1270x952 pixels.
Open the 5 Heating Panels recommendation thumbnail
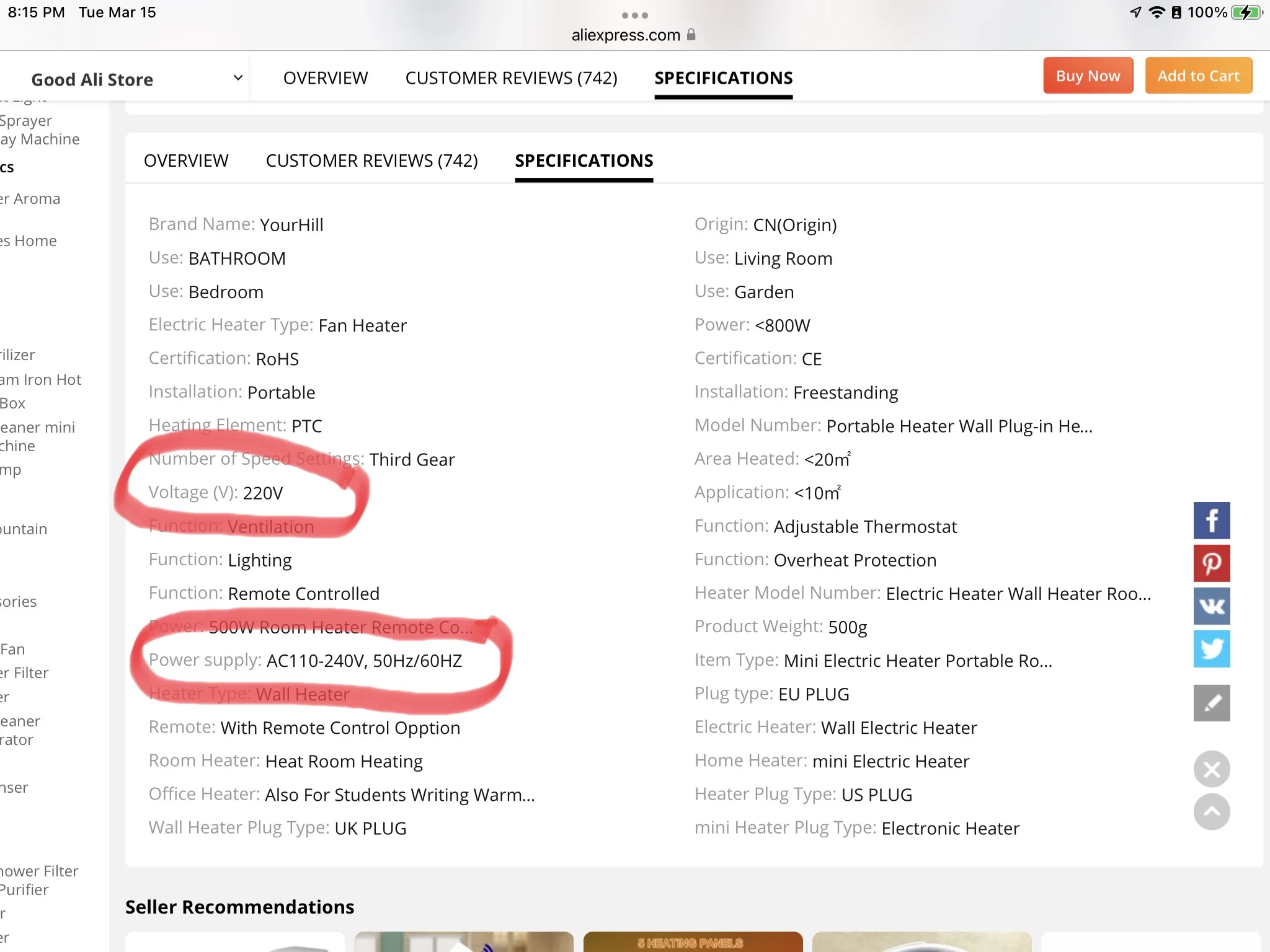692,941
